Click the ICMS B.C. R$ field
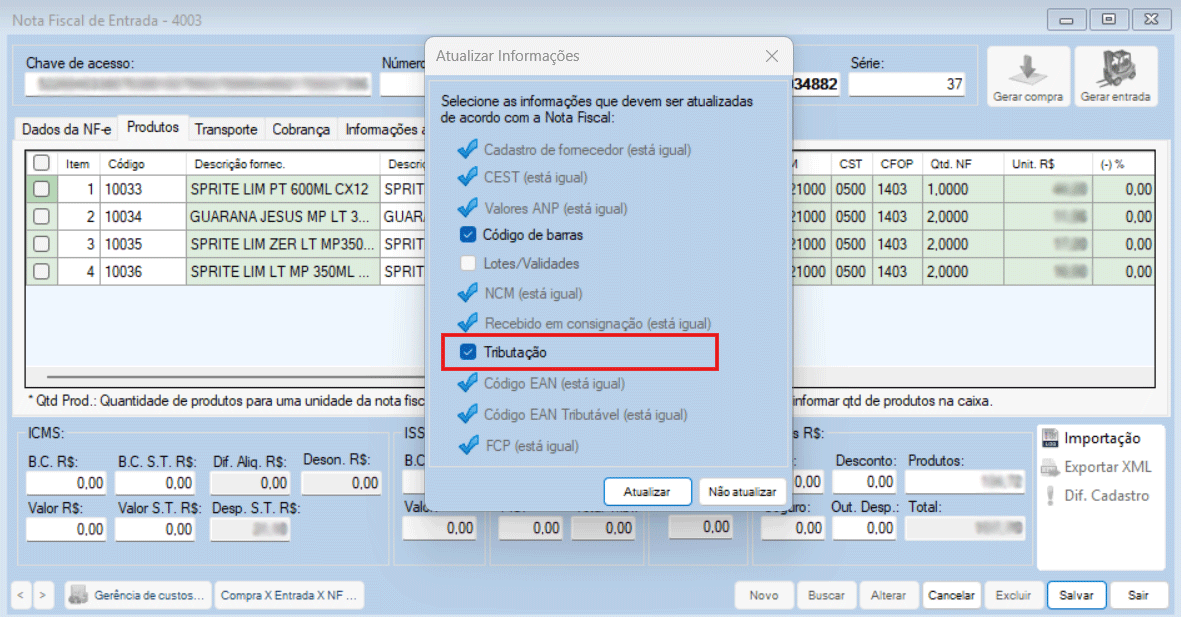Viewport: 1181px width, 617px height. 66,483
